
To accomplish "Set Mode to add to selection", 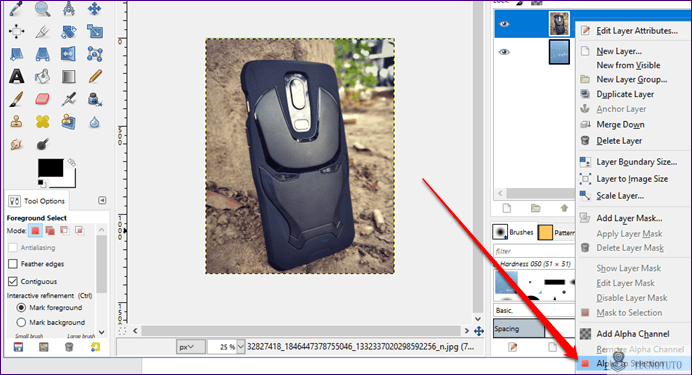I will [50, 230].
